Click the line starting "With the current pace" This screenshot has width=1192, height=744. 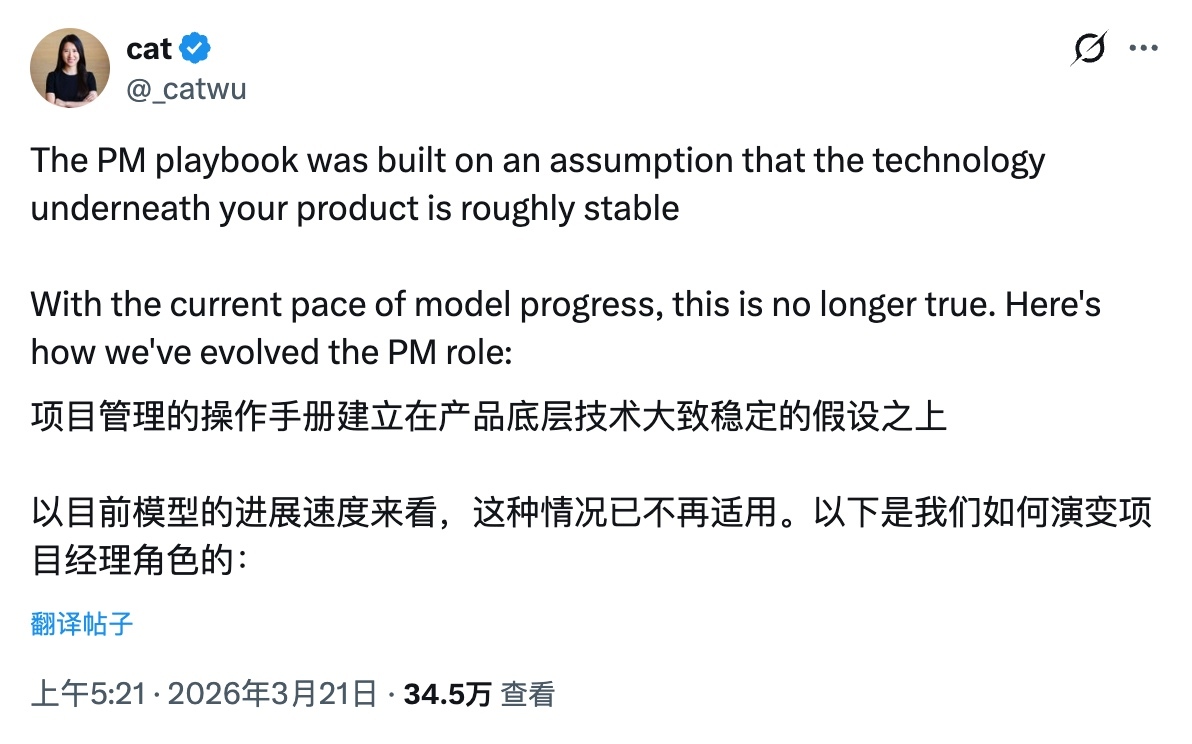[x=565, y=304]
